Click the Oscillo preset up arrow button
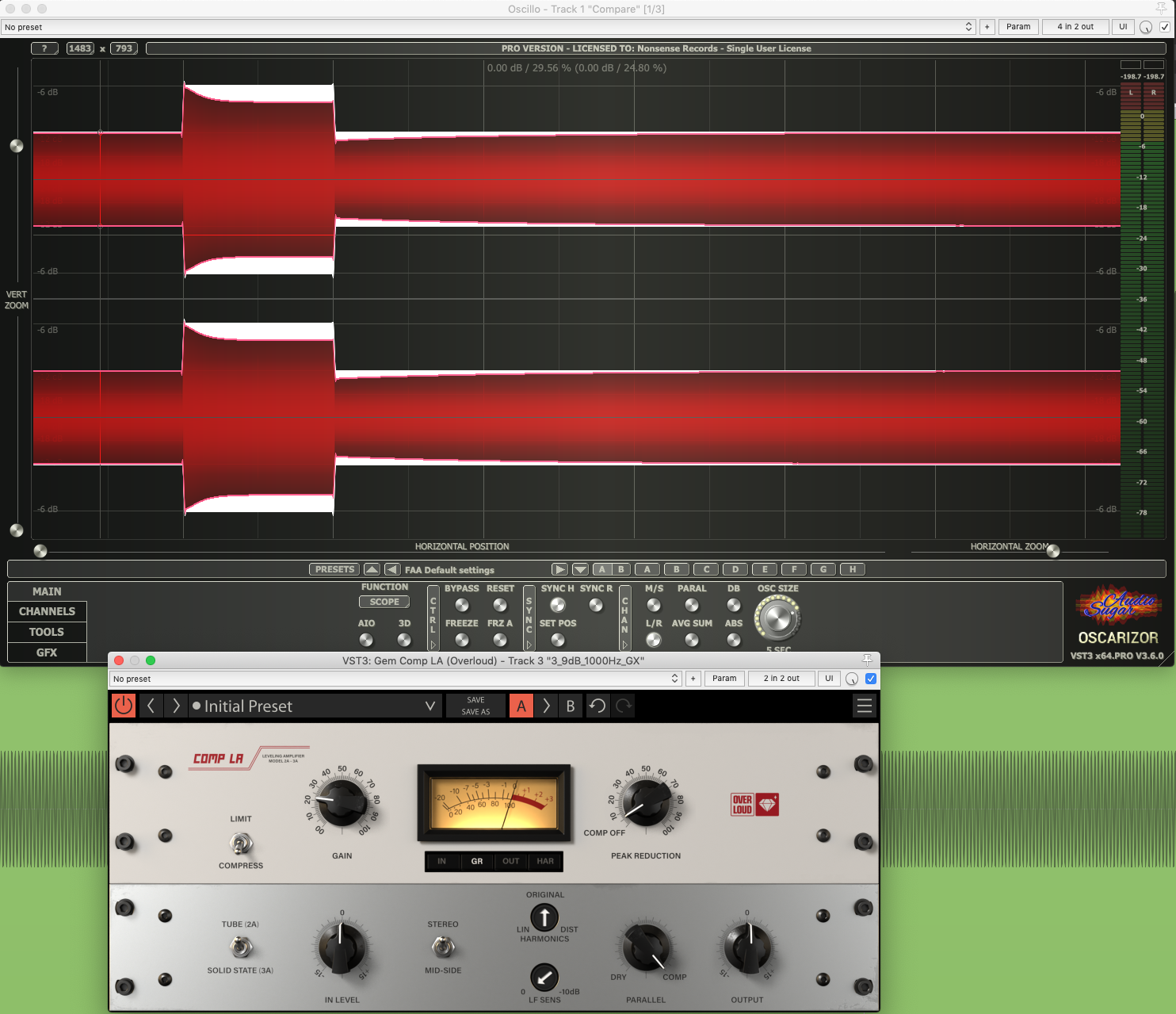The width and height of the screenshot is (1176, 1014). 372,569
